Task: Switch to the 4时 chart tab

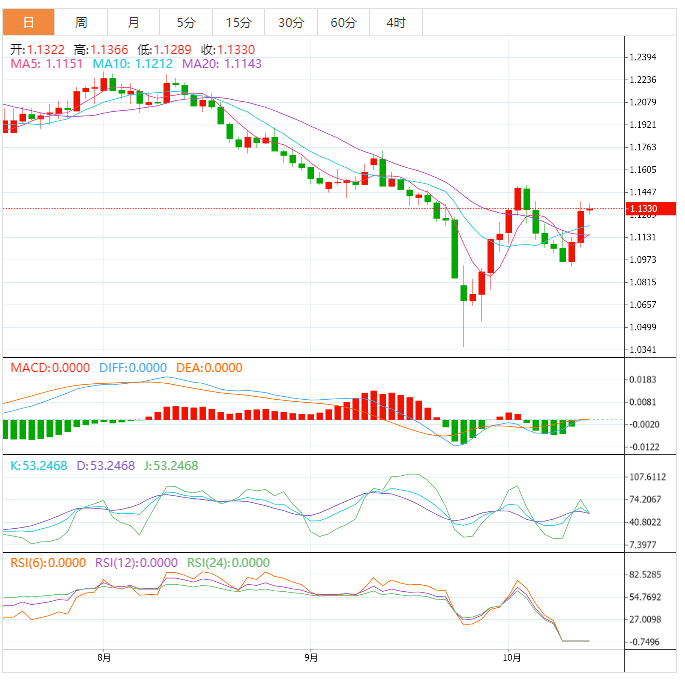Action: click(x=395, y=22)
